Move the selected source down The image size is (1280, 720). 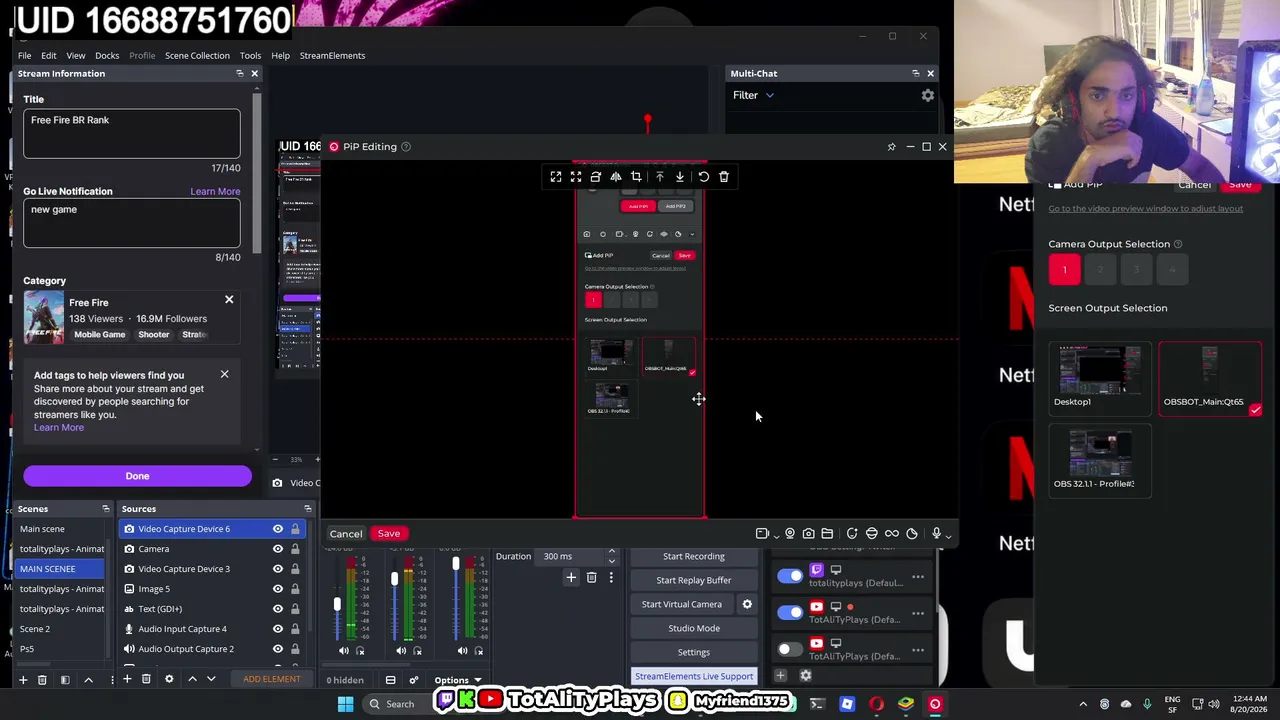tap(211, 680)
